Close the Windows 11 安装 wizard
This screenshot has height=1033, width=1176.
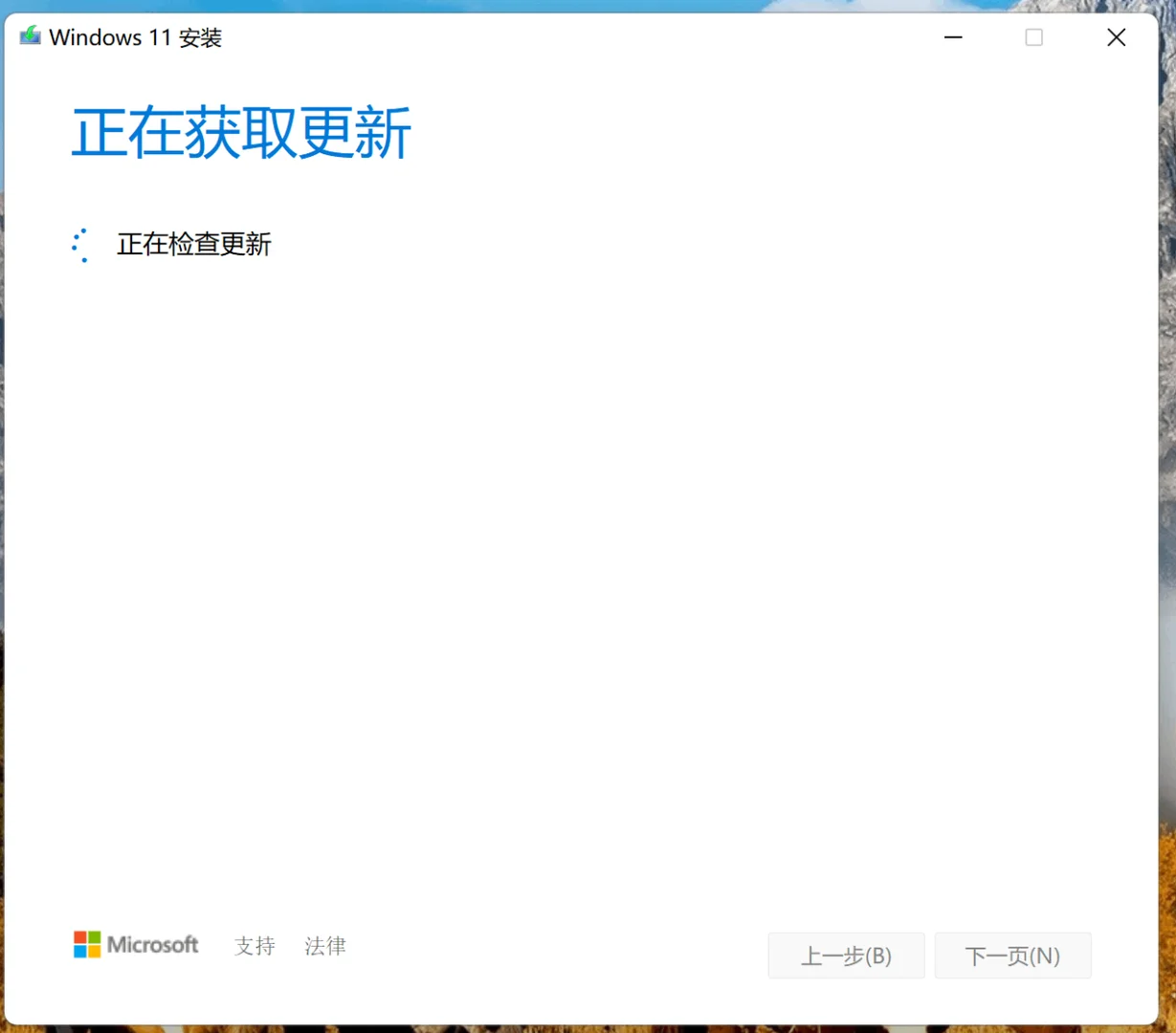[x=1116, y=37]
